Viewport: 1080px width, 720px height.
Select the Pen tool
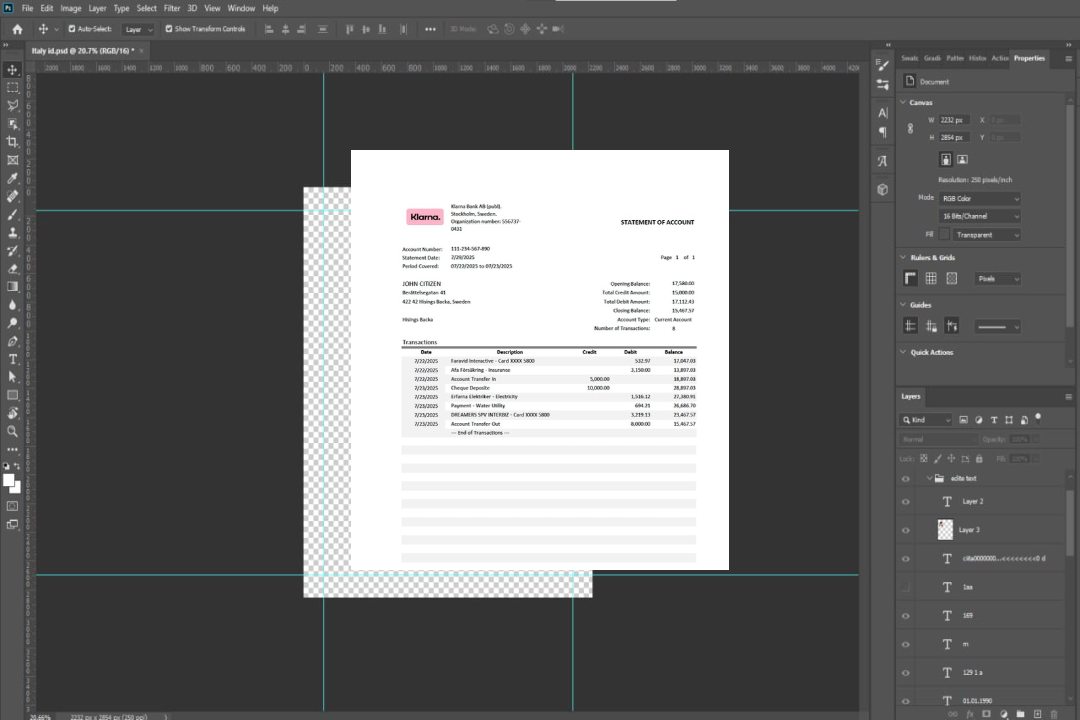(x=12, y=341)
